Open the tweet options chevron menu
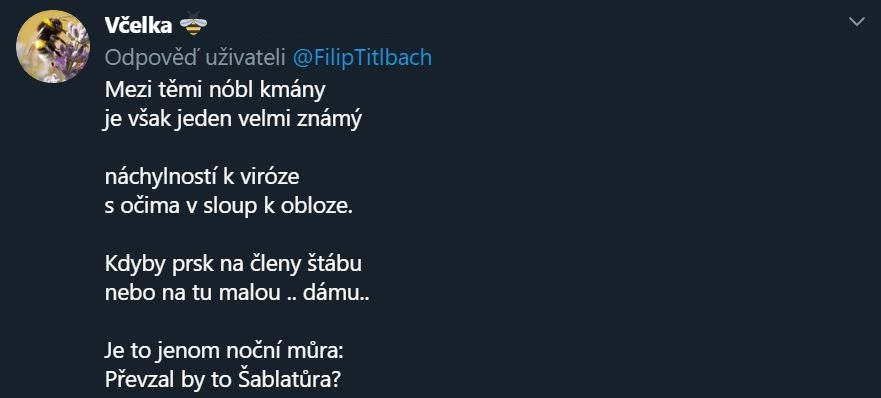 [856, 22]
